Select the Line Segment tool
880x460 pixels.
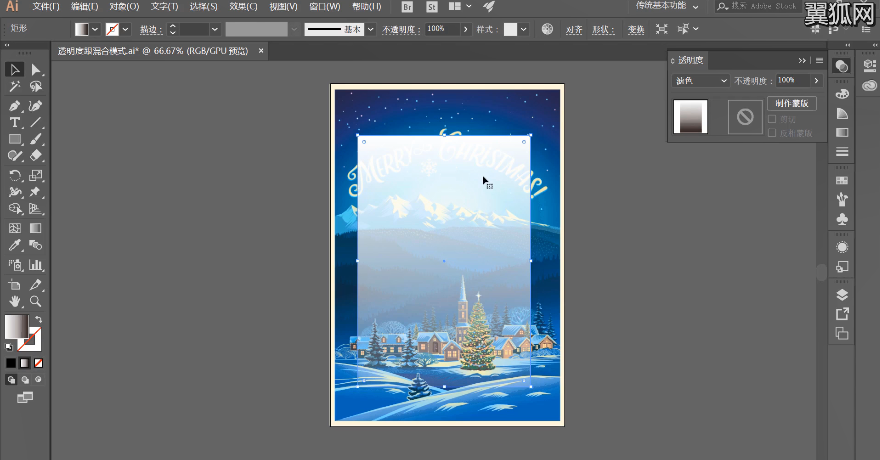[x=35, y=122]
